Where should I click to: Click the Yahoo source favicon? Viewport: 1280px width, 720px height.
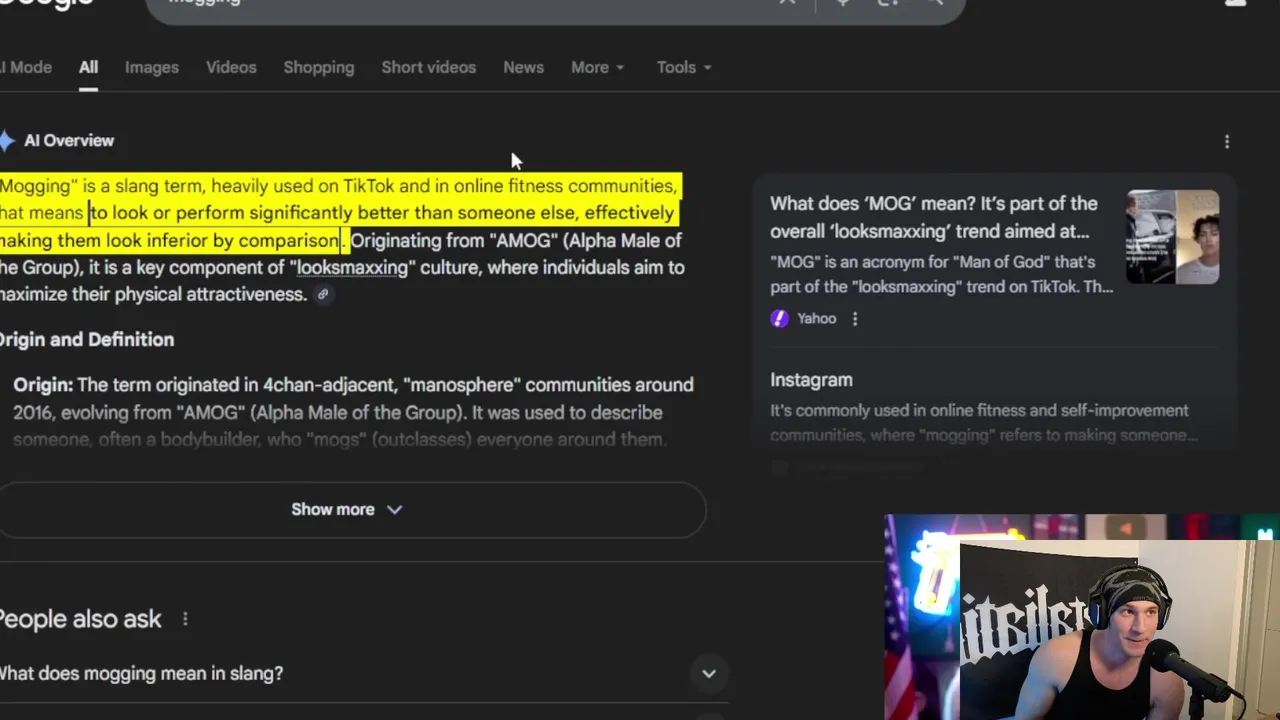pyautogui.click(x=779, y=318)
